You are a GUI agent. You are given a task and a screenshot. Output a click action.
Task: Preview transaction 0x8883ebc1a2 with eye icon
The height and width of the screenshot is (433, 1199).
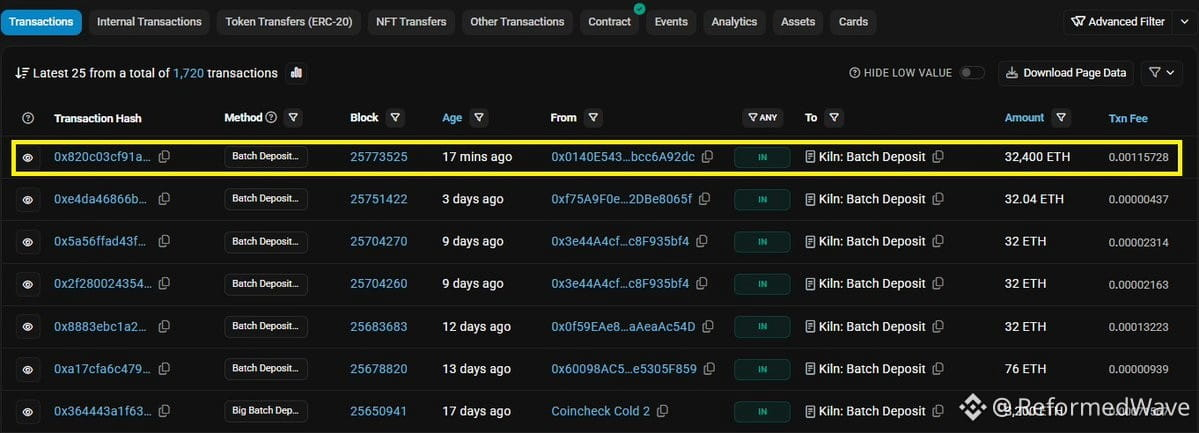28,327
